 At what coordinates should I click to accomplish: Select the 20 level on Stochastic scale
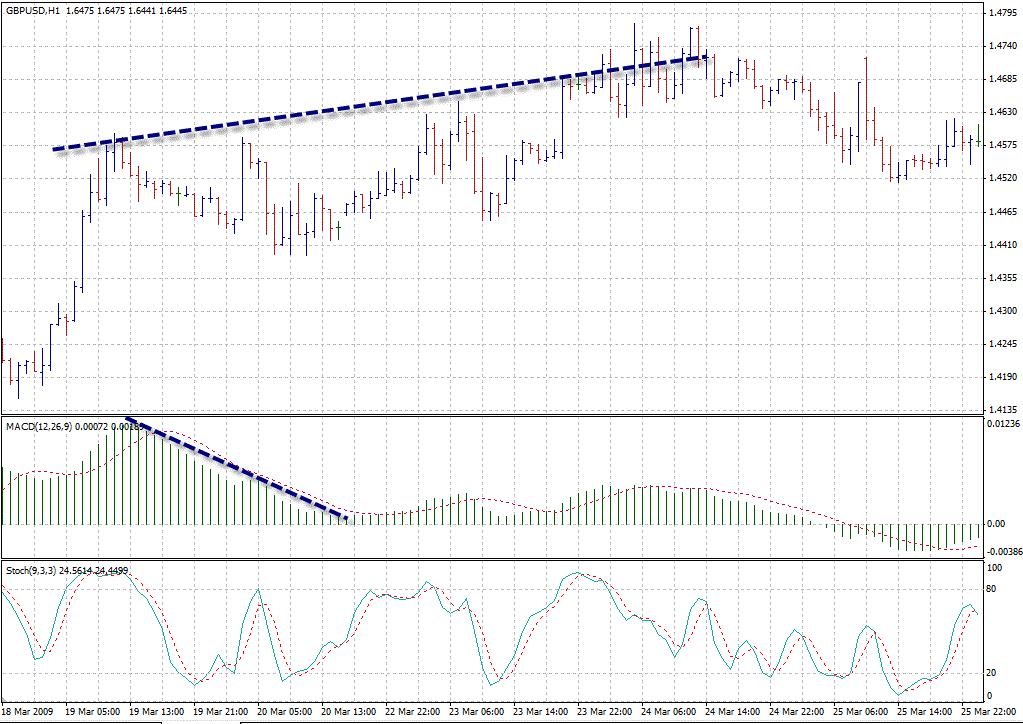(993, 673)
